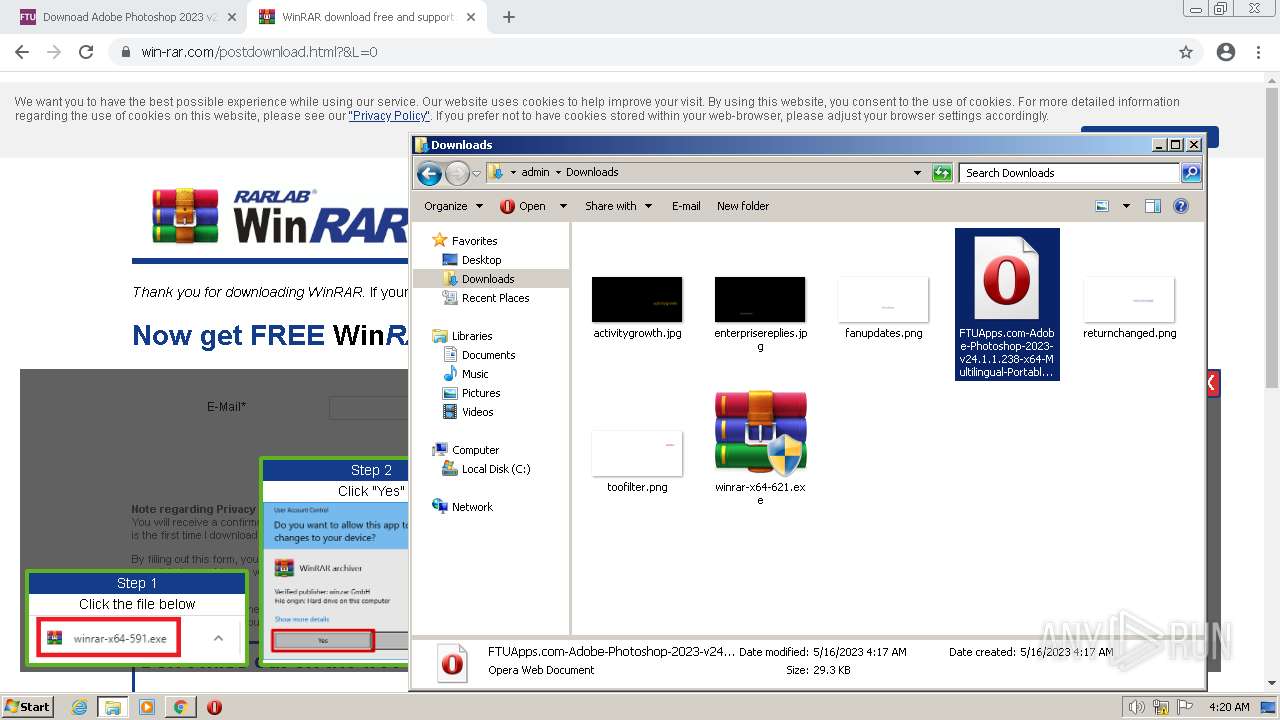Open the Explorer help question-mark icon
The width and height of the screenshot is (1280, 720).
point(1181,206)
